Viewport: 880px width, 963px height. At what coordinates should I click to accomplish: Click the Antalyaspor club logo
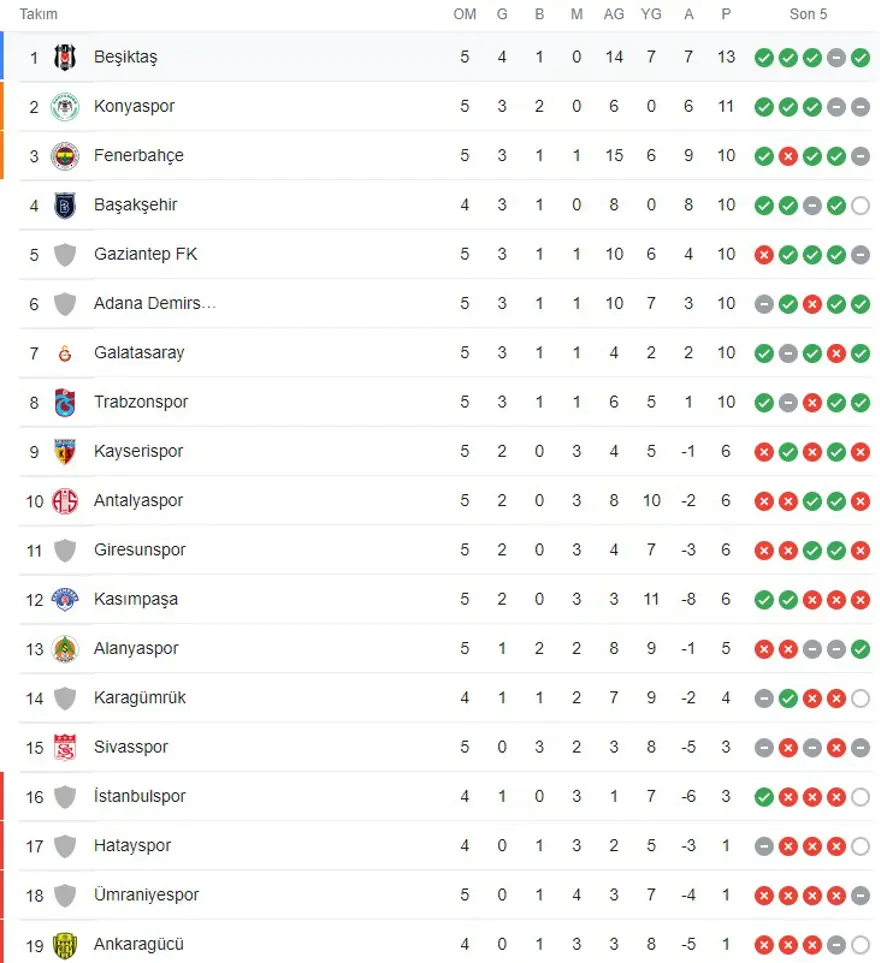65,501
